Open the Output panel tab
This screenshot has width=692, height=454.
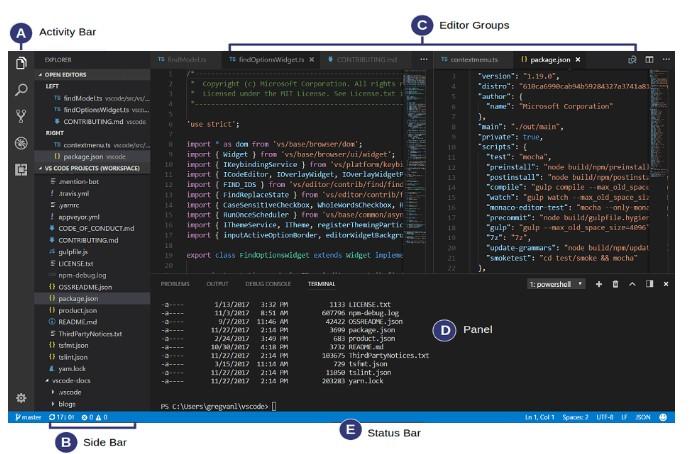point(218,284)
